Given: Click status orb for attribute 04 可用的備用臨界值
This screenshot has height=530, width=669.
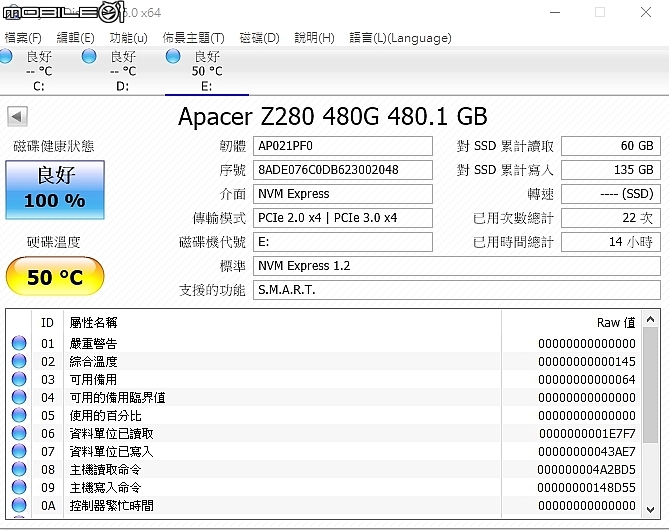Looking at the screenshot, I should [19, 397].
